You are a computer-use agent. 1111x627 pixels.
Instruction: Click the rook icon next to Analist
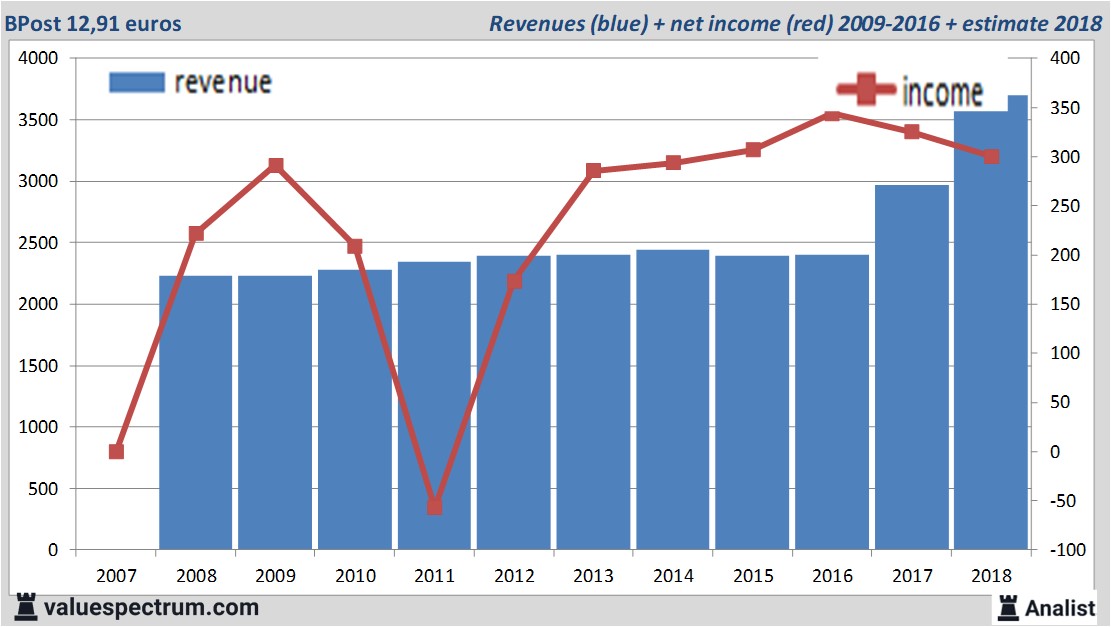click(1008, 606)
